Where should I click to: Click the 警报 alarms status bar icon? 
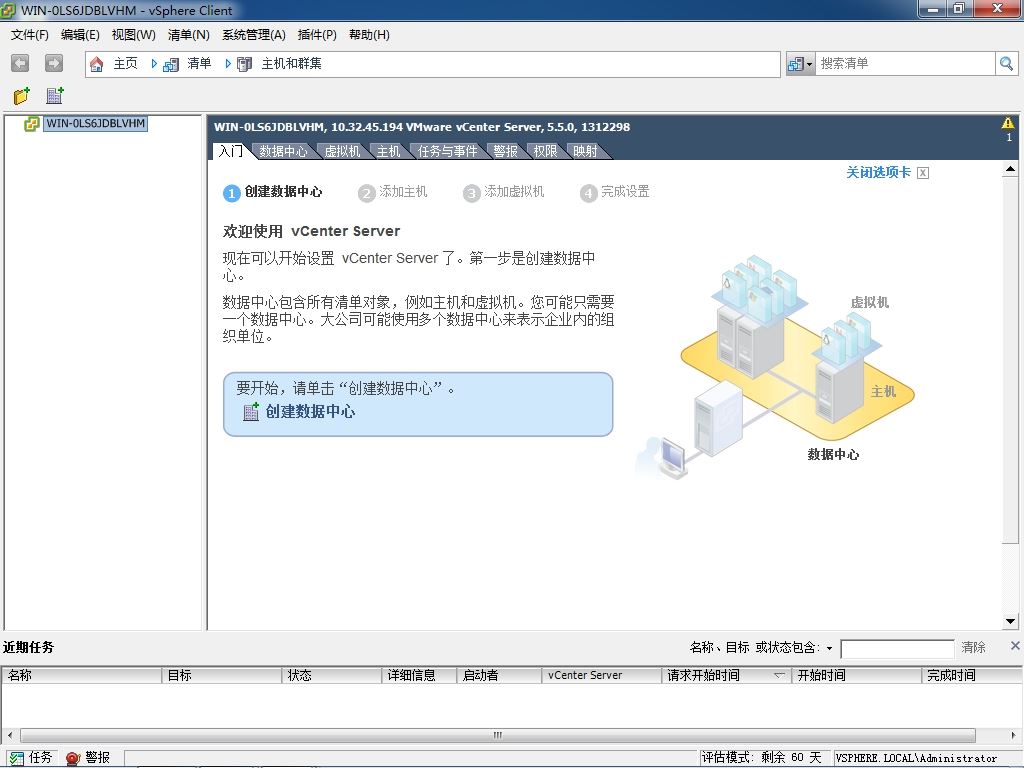[x=73, y=758]
